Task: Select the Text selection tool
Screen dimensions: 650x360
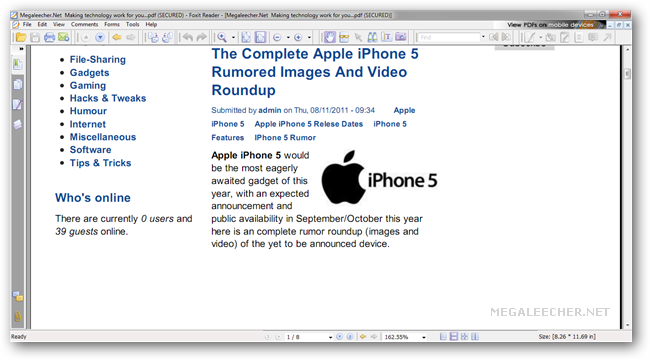Action: (386, 37)
